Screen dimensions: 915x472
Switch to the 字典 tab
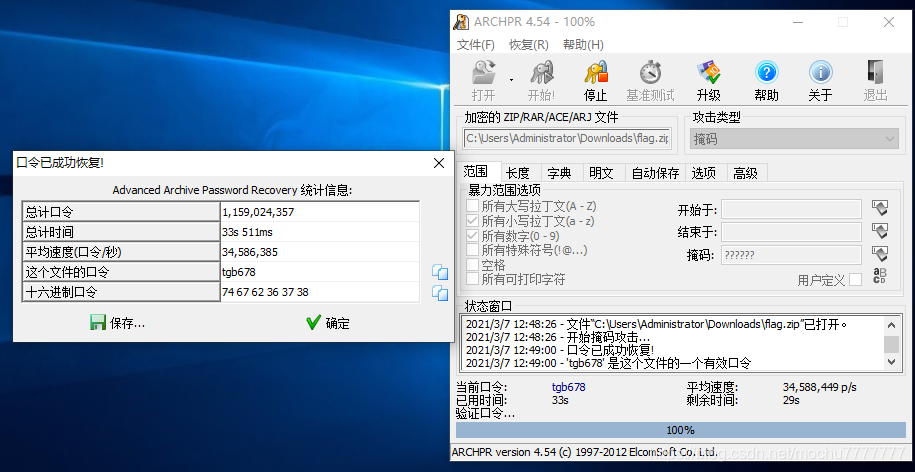(559, 173)
